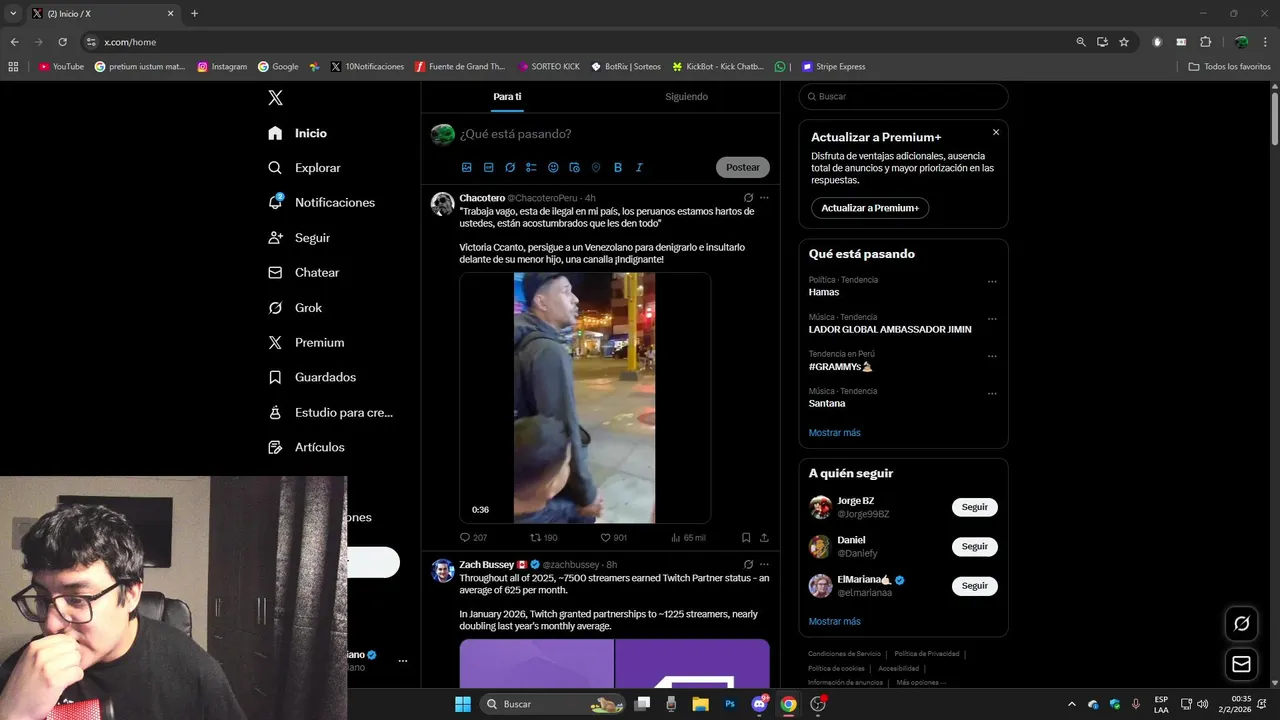
Task: Open Artículos in the sidebar
Action: click(306, 447)
